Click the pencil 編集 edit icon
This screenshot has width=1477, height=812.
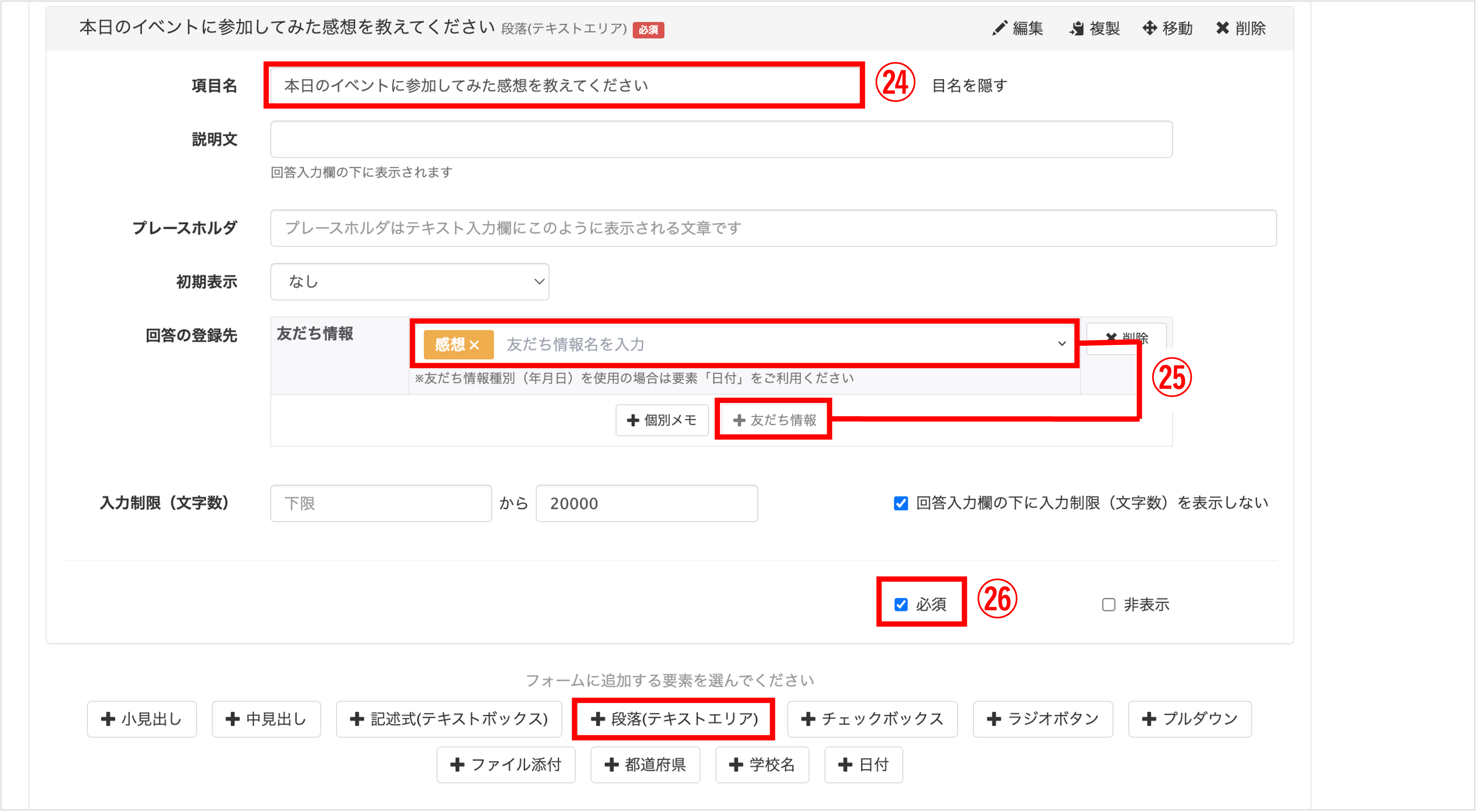pos(1000,28)
